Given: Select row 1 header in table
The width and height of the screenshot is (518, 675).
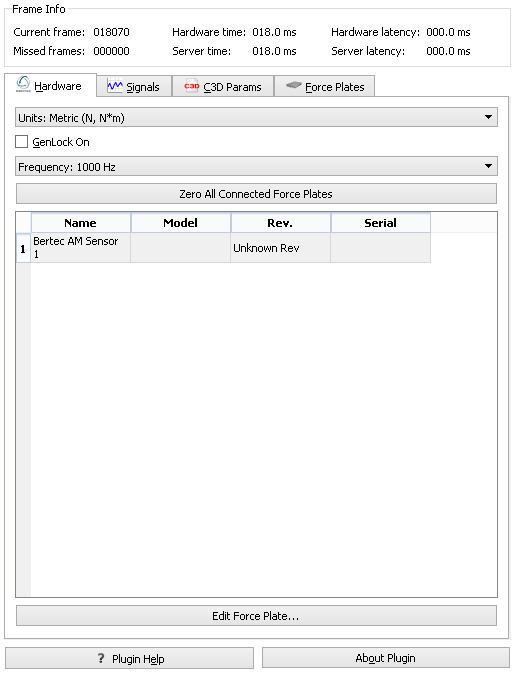Looking at the screenshot, I should tap(23, 248).
